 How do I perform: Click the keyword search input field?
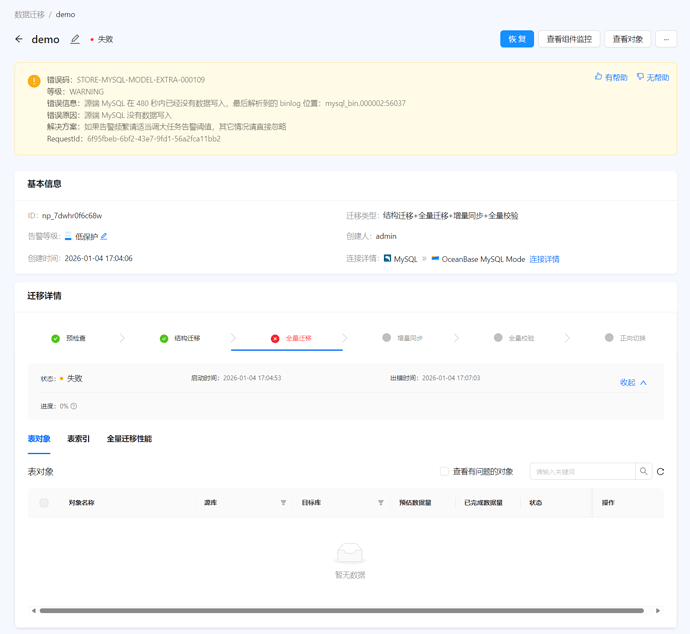pos(582,471)
